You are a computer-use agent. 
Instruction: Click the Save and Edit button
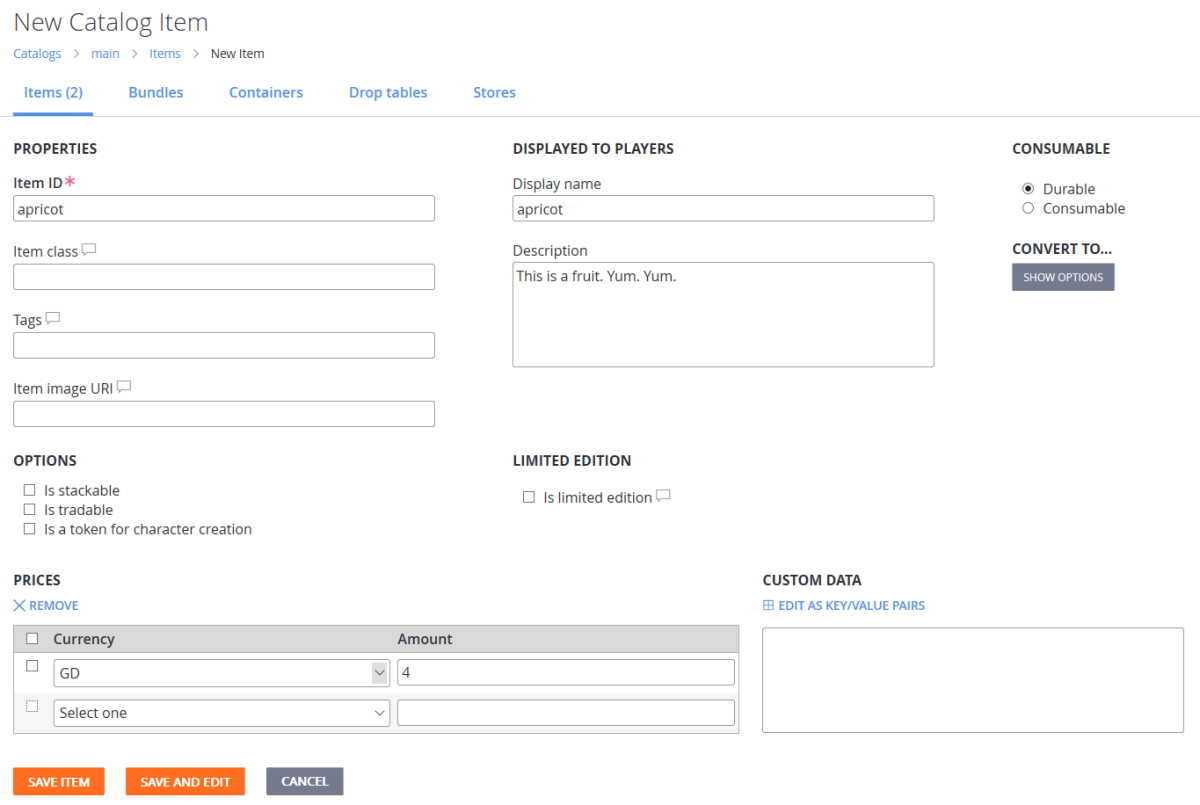[185, 782]
